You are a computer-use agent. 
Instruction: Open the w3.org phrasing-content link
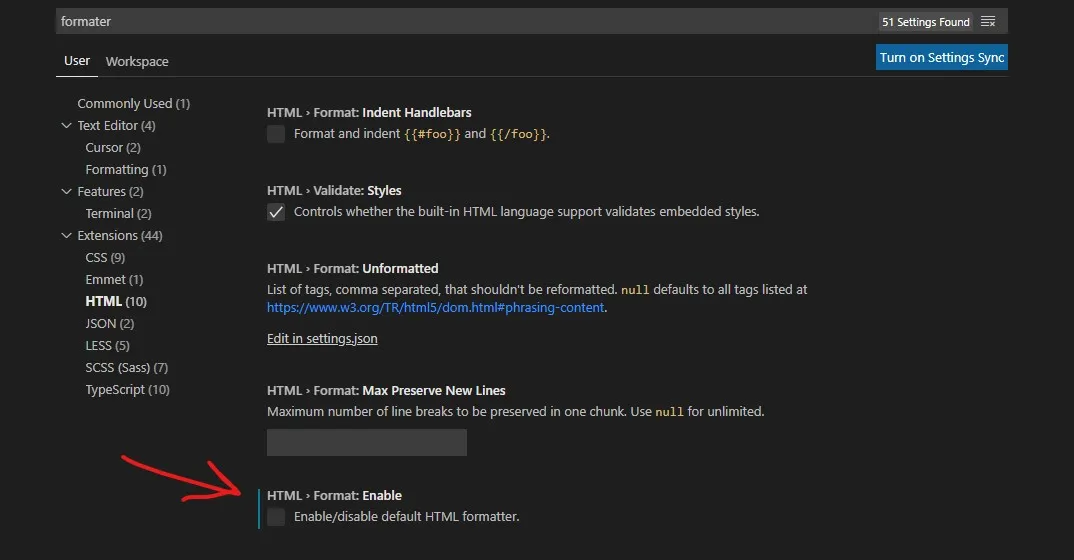[435, 307]
